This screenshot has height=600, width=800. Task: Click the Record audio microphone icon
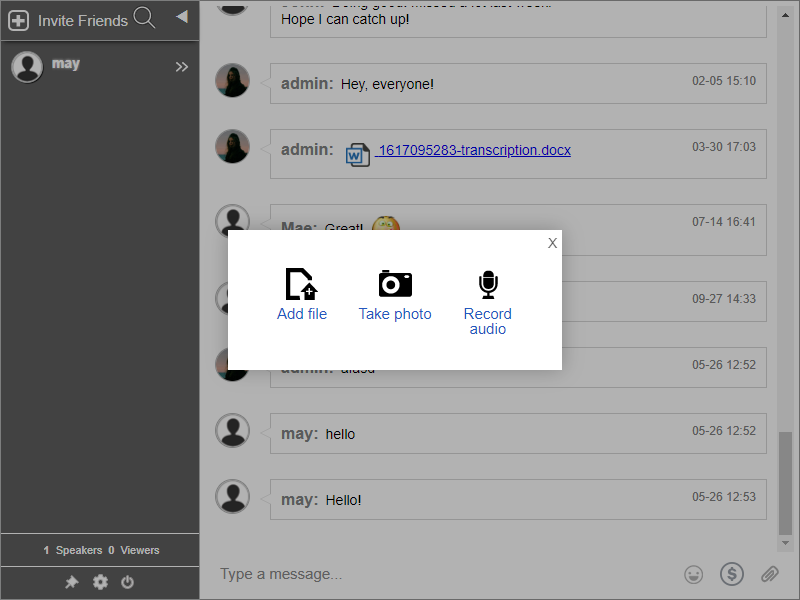point(488,283)
